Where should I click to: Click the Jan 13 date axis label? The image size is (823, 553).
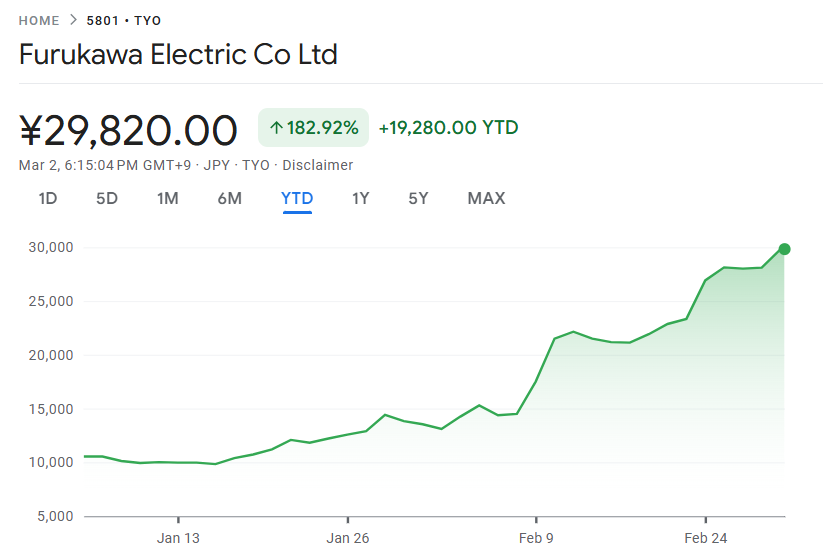(178, 538)
